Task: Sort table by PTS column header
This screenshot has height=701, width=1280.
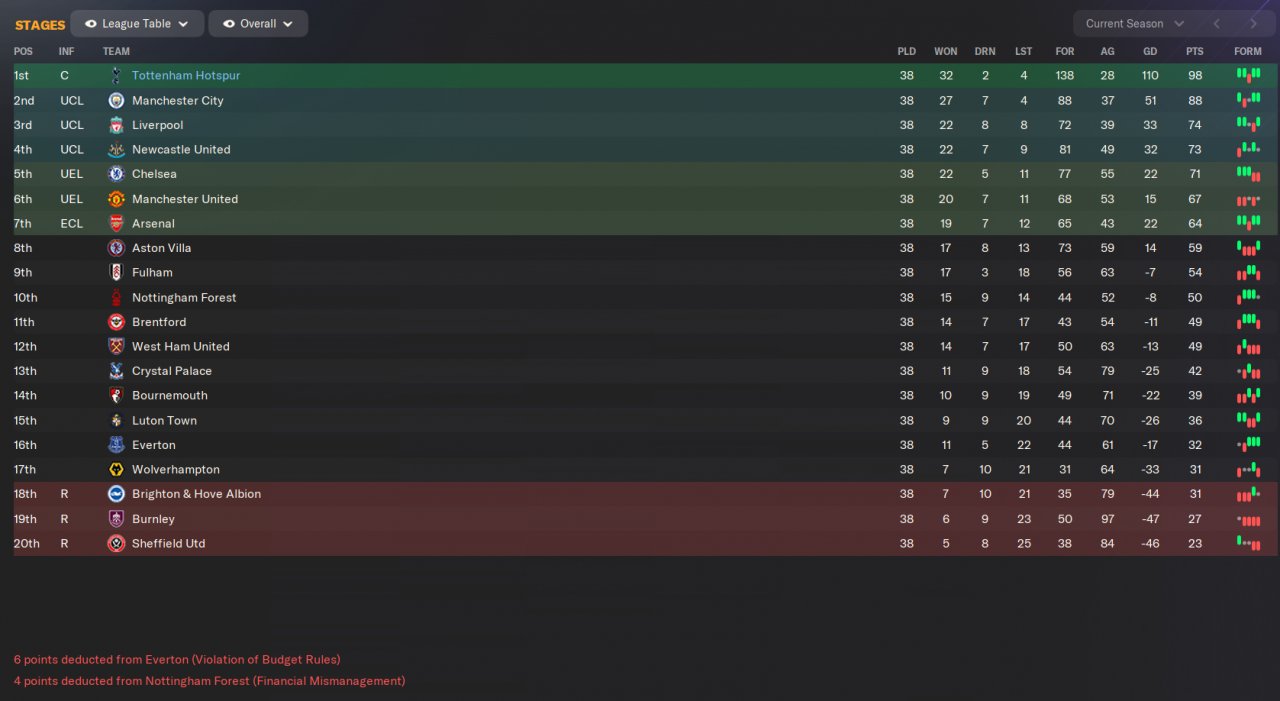Action: 1195,51
